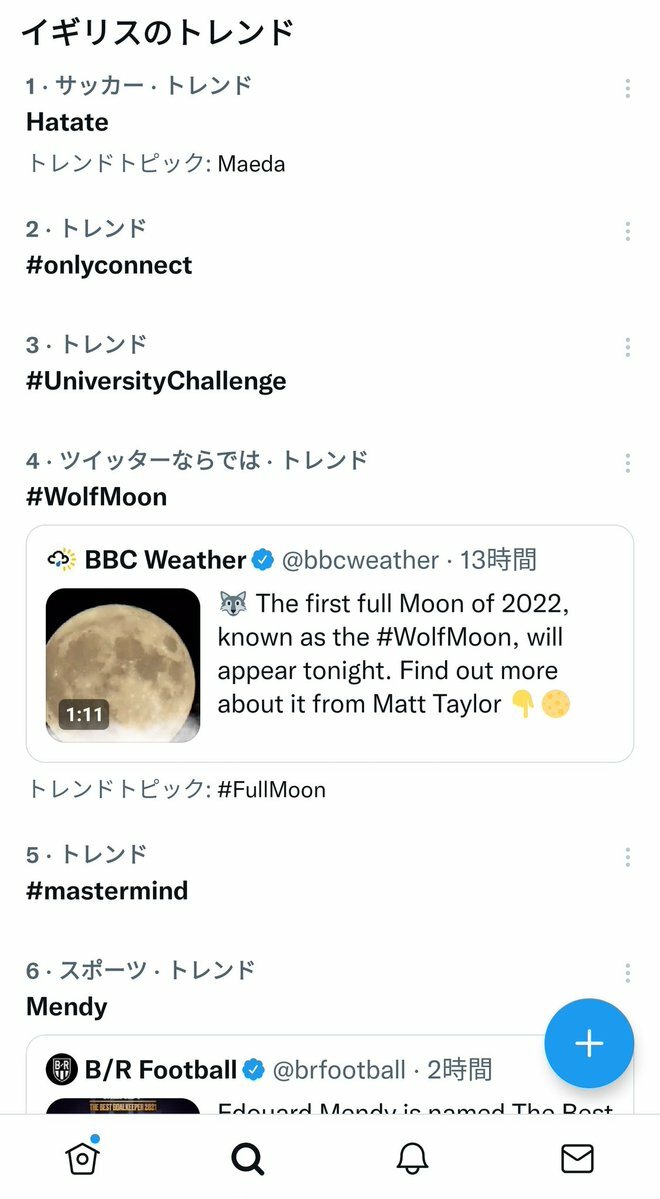660x1199 pixels.
Task: Play the BBC Weather moon video thumbnail
Action: point(123,665)
